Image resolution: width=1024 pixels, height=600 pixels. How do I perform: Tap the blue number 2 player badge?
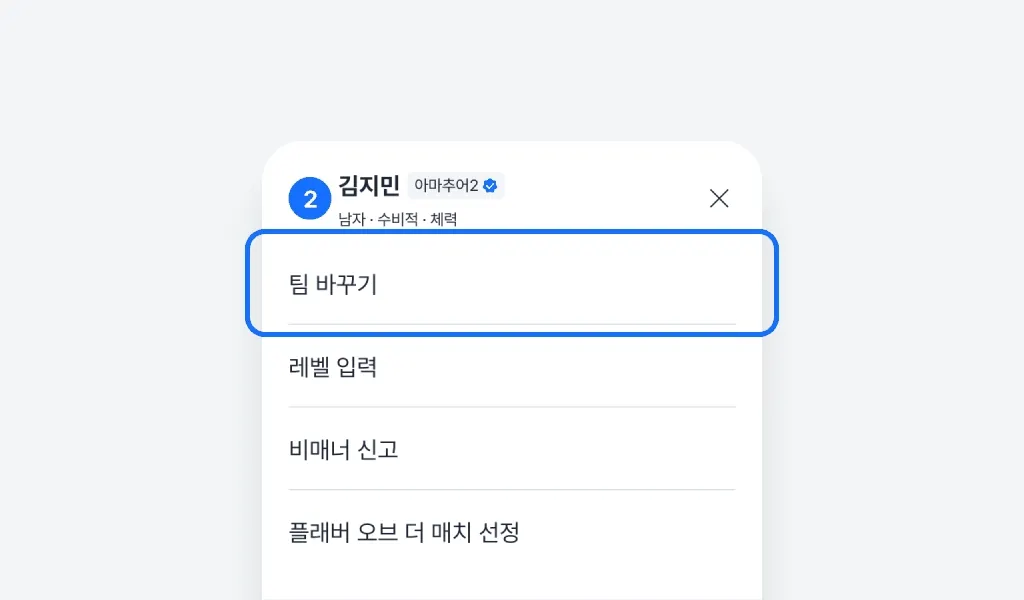(x=310, y=198)
